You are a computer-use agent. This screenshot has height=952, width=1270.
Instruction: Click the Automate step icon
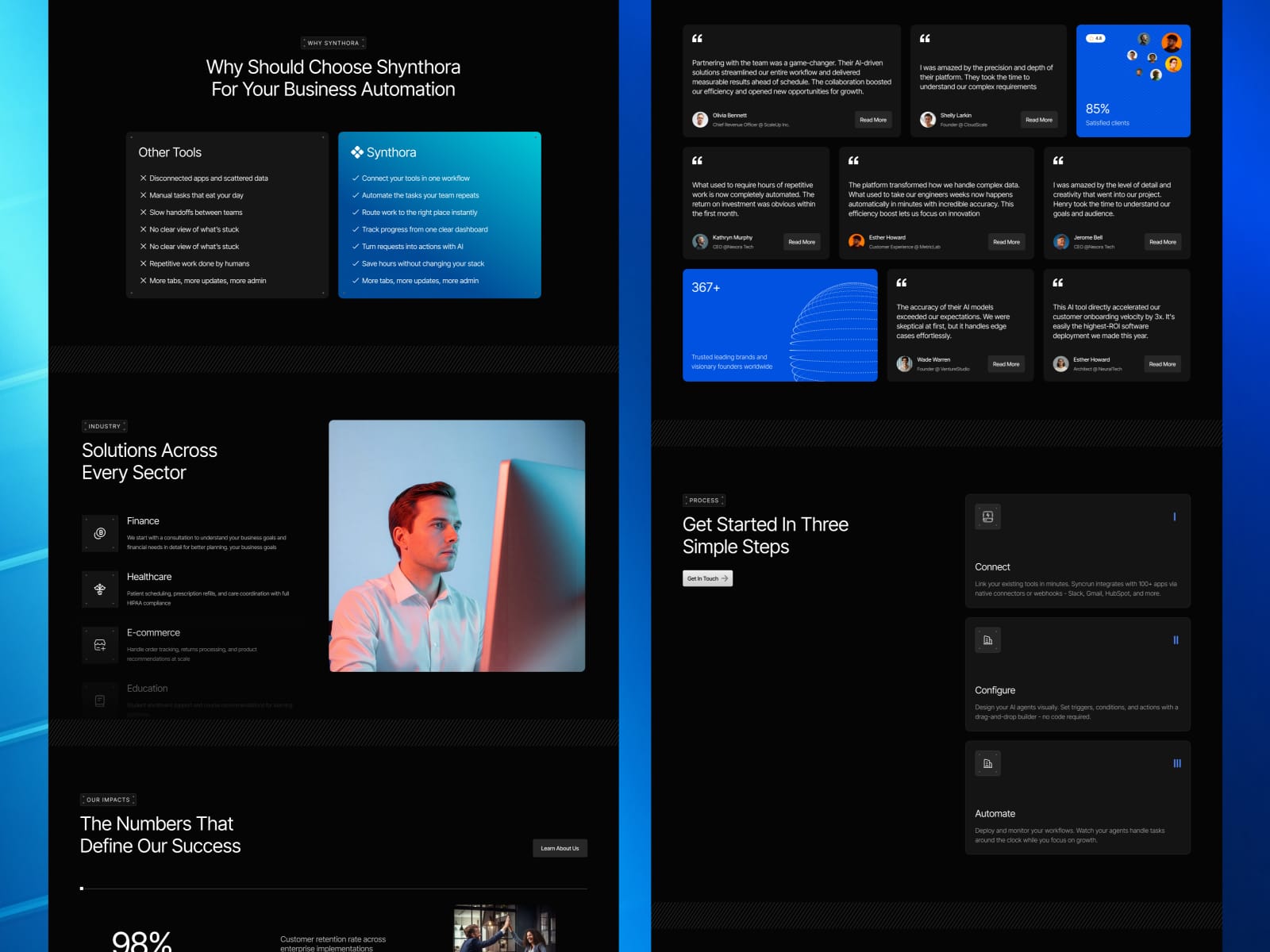[x=987, y=763]
